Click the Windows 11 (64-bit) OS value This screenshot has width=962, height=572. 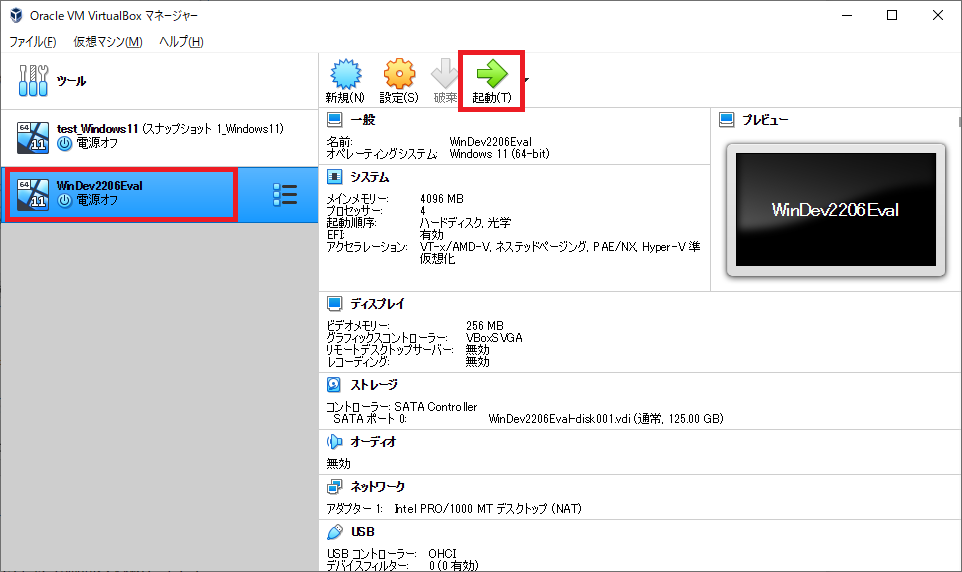coord(499,154)
